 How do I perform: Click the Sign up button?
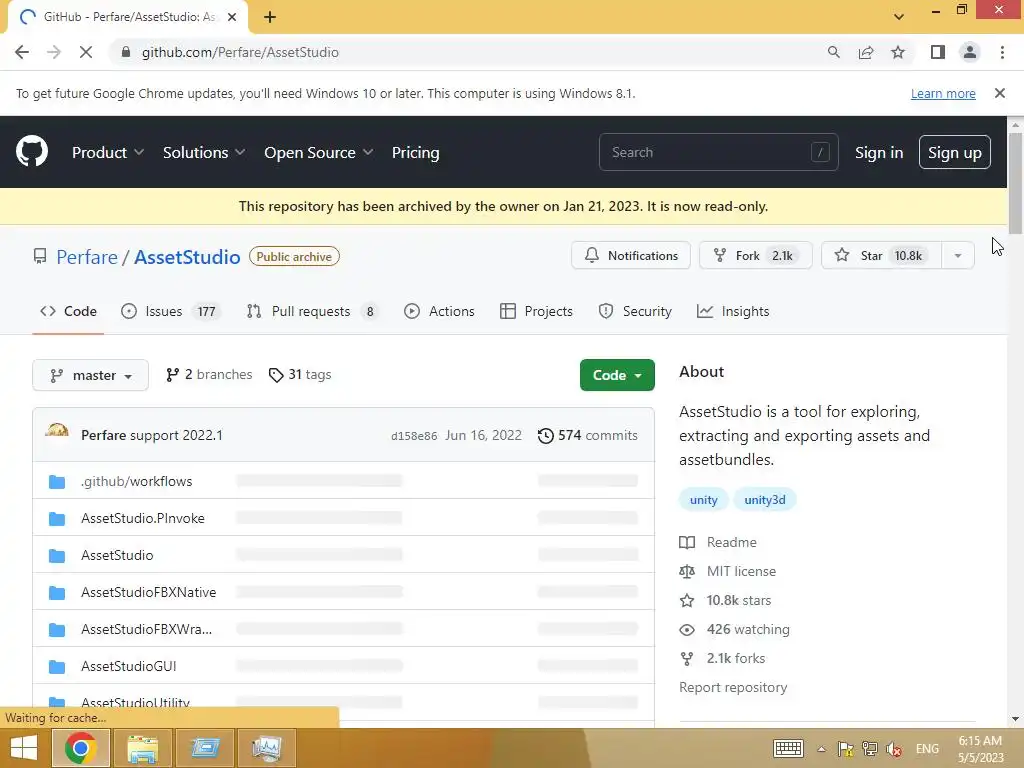click(x=954, y=152)
